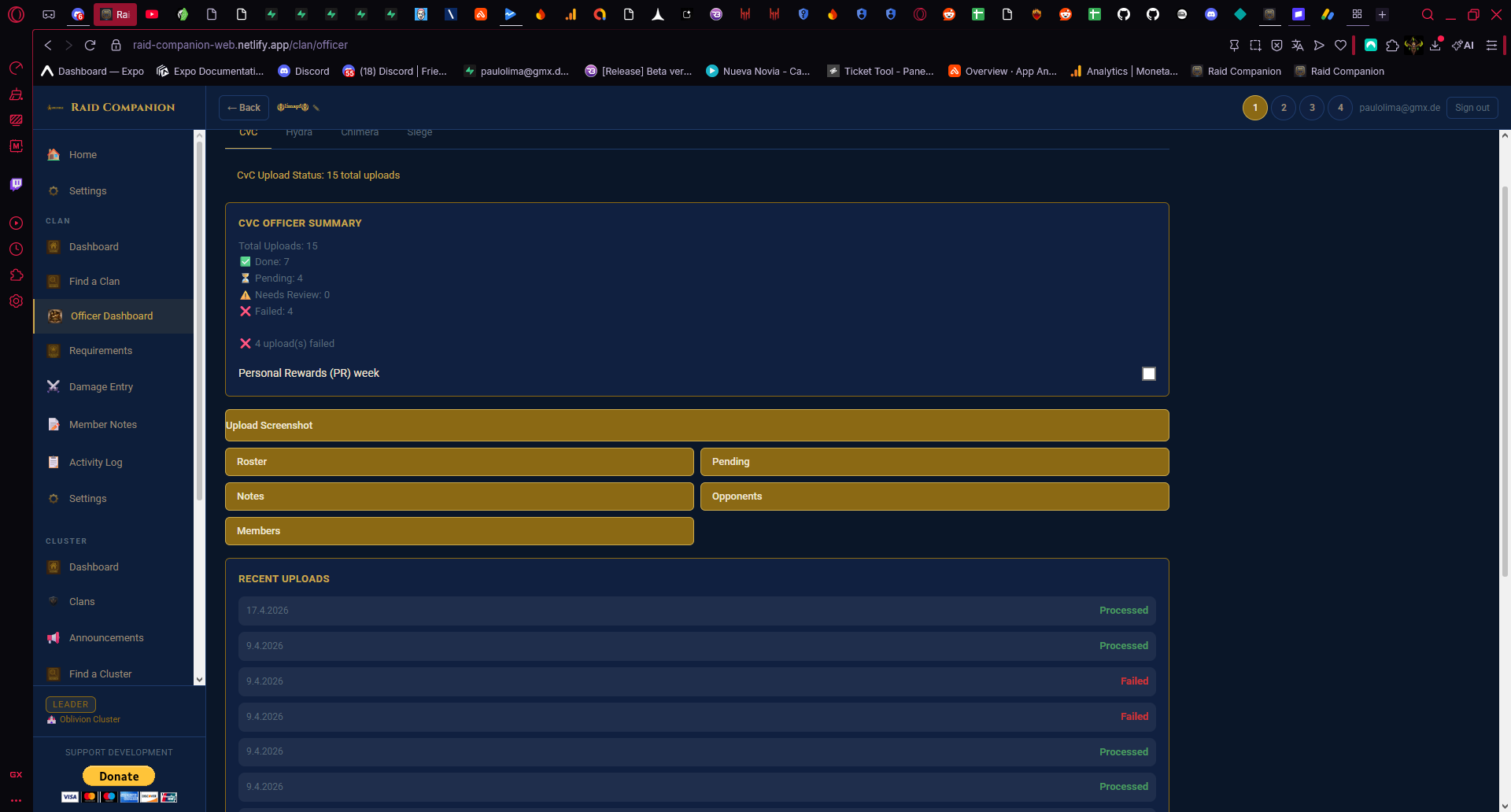
Task: Click the Opera menu logo
Action: [x=16, y=14]
